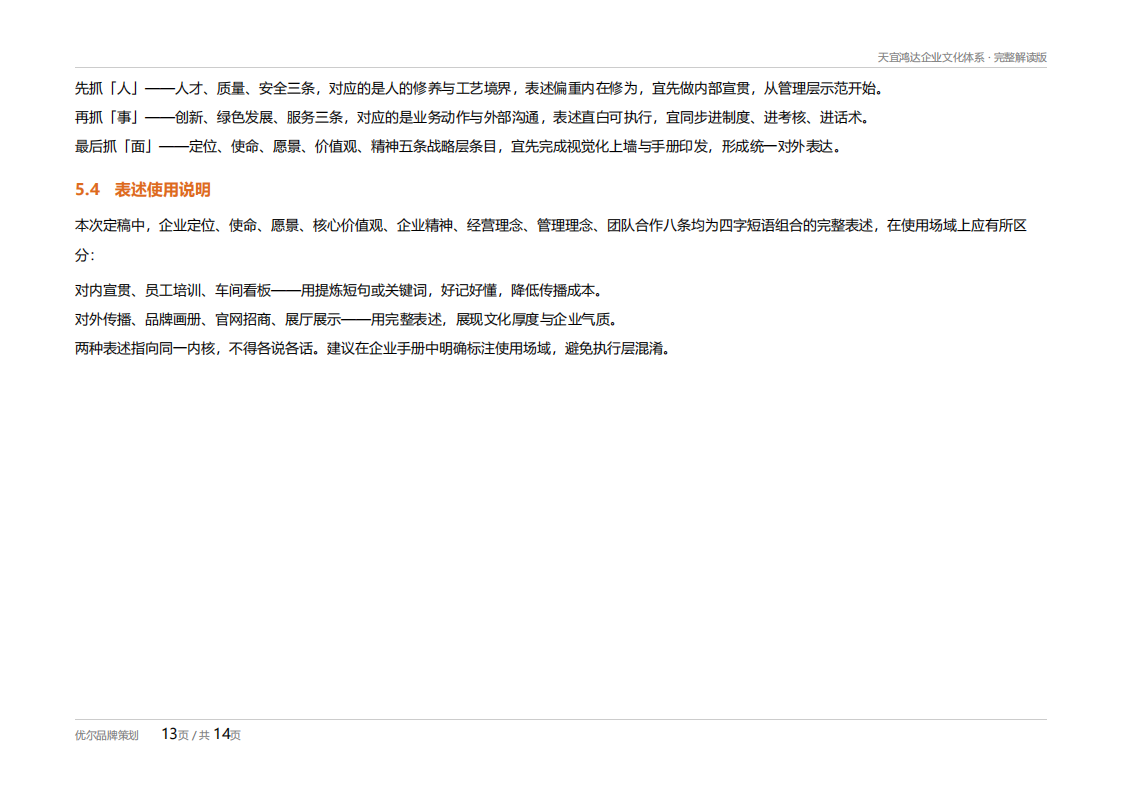Click footer text 优尔品牌策划

107,735
